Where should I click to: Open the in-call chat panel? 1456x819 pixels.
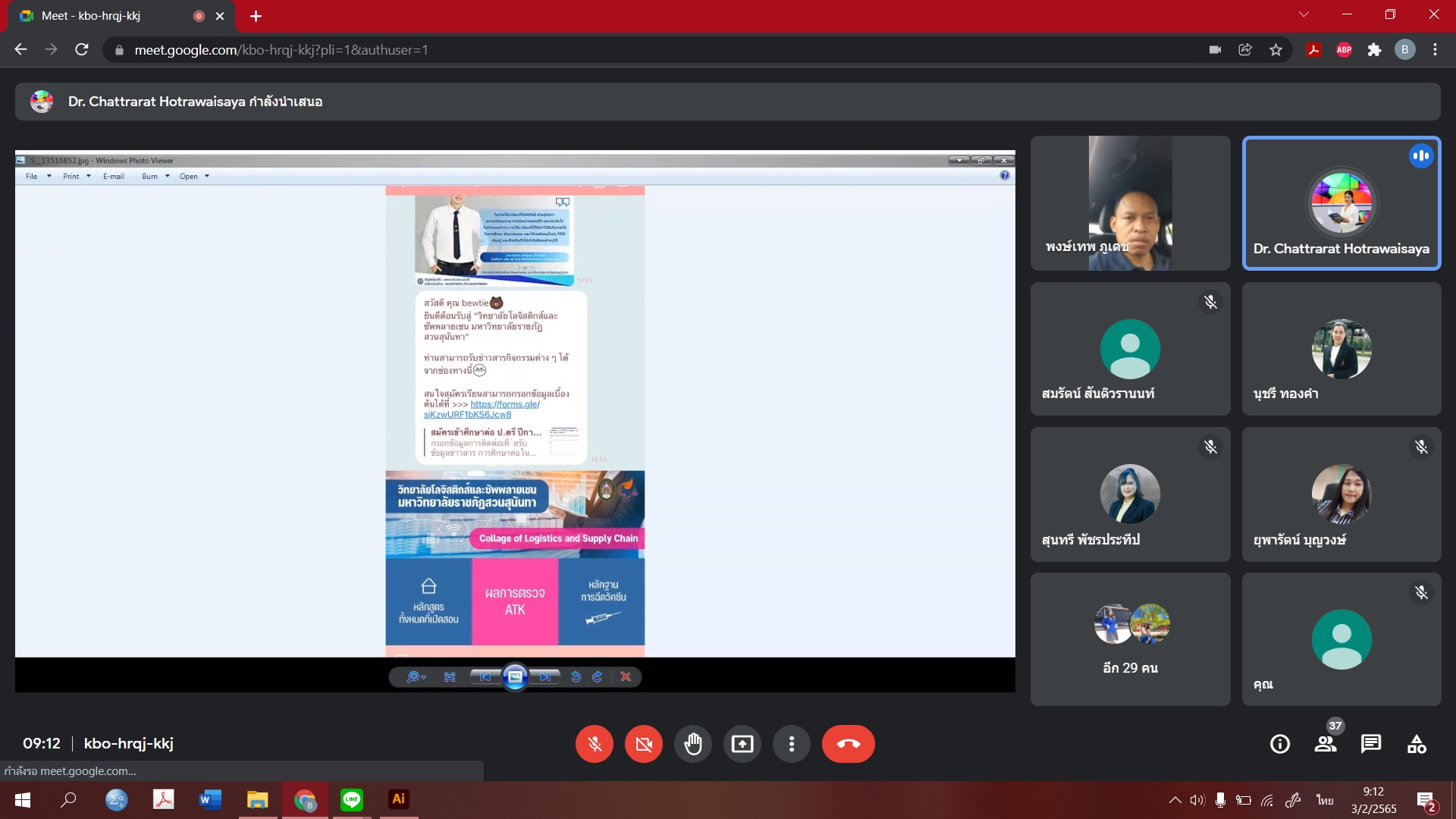pyautogui.click(x=1370, y=744)
